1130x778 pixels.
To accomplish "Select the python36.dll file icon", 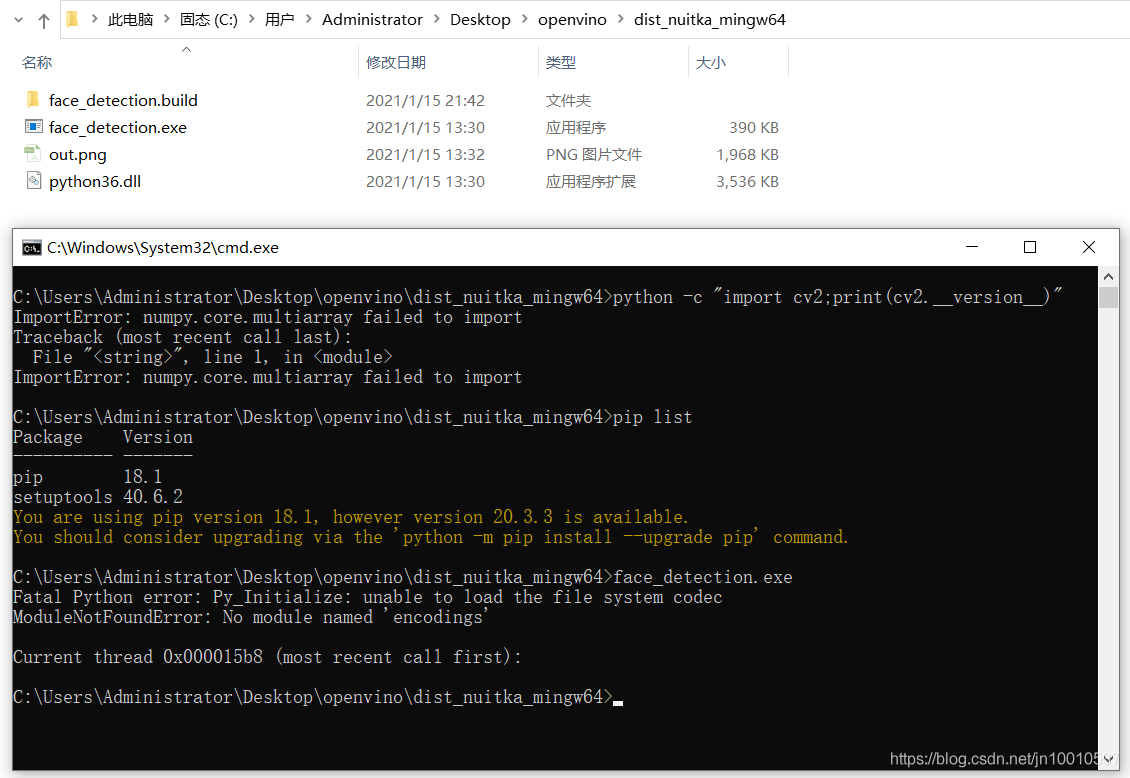I will [x=33, y=180].
